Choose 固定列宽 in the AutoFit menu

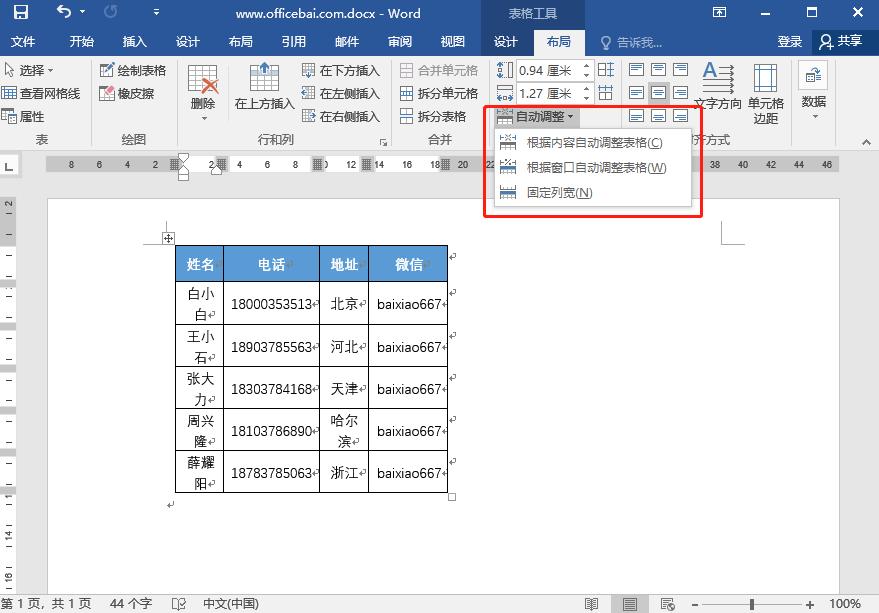555,192
